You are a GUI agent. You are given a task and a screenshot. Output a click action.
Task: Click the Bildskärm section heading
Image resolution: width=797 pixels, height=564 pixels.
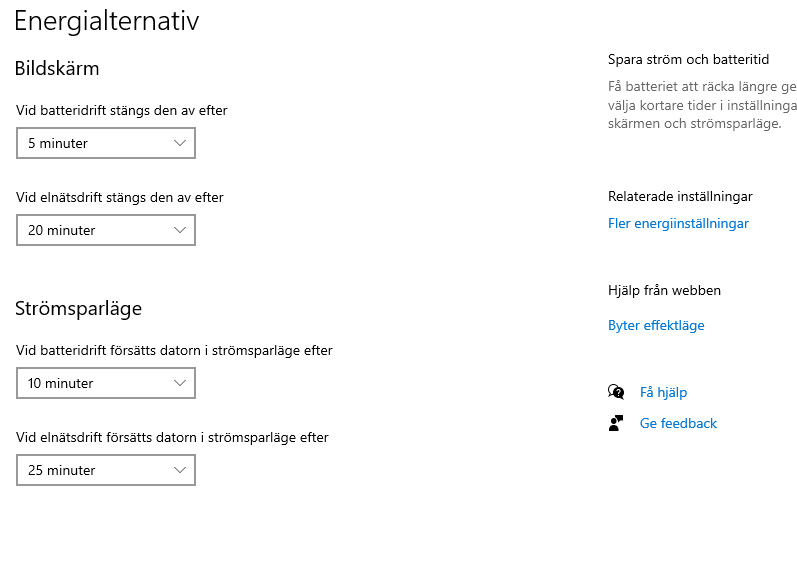pos(57,68)
